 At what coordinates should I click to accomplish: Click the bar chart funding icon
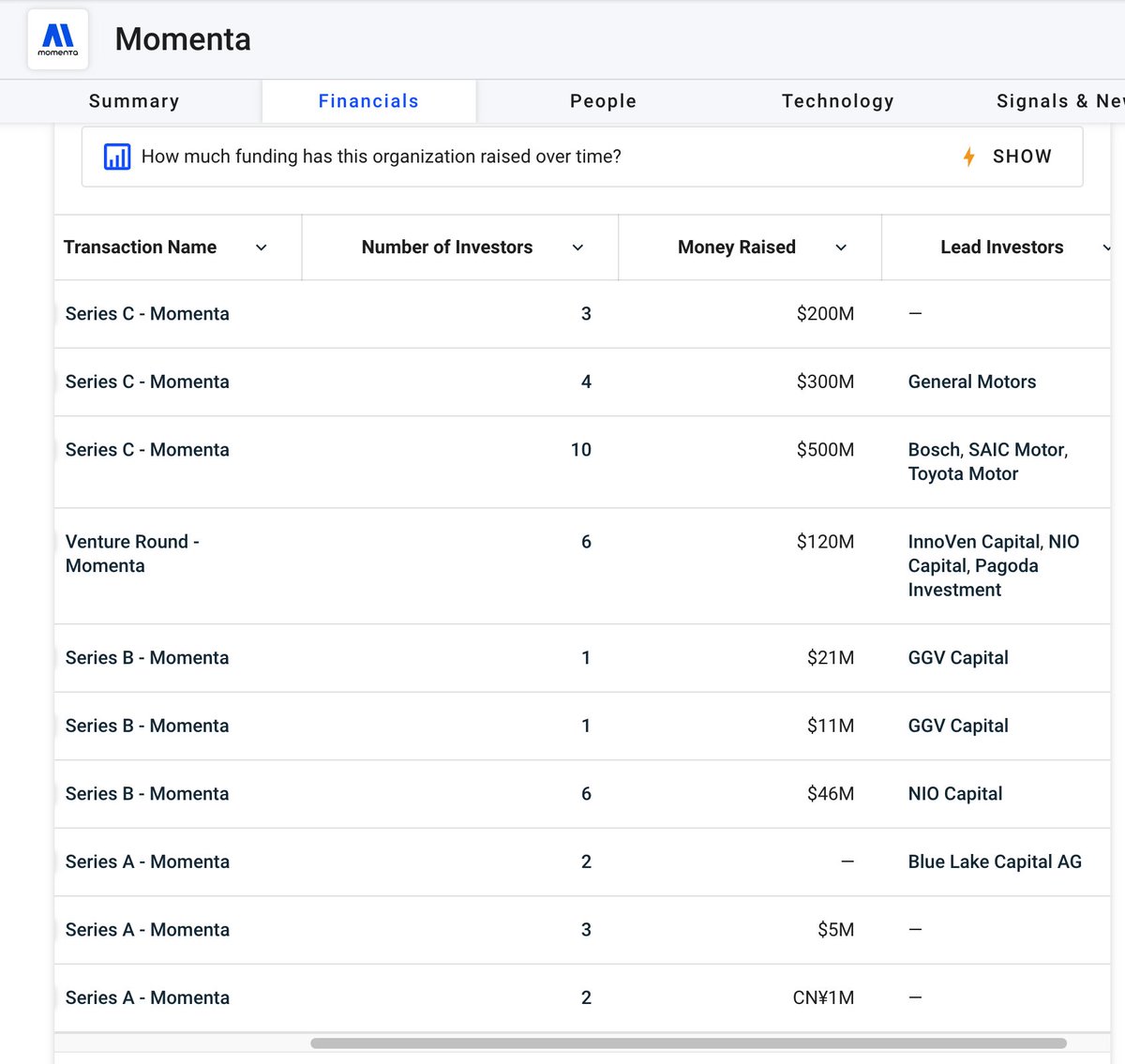pyautogui.click(x=117, y=157)
